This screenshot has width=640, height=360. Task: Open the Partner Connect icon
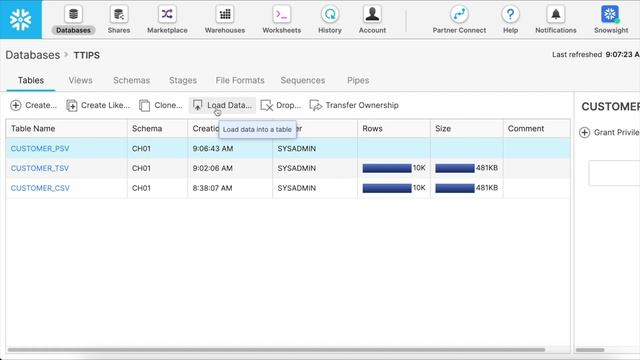pos(459,14)
